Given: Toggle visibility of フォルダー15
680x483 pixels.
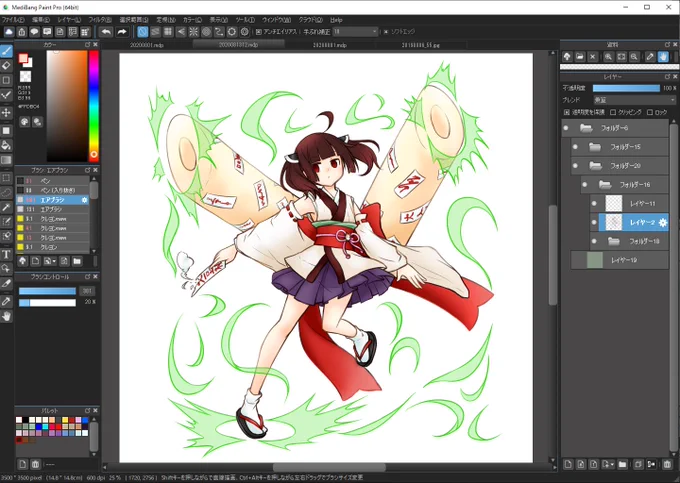Looking at the screenshot, I should [575, 147].
